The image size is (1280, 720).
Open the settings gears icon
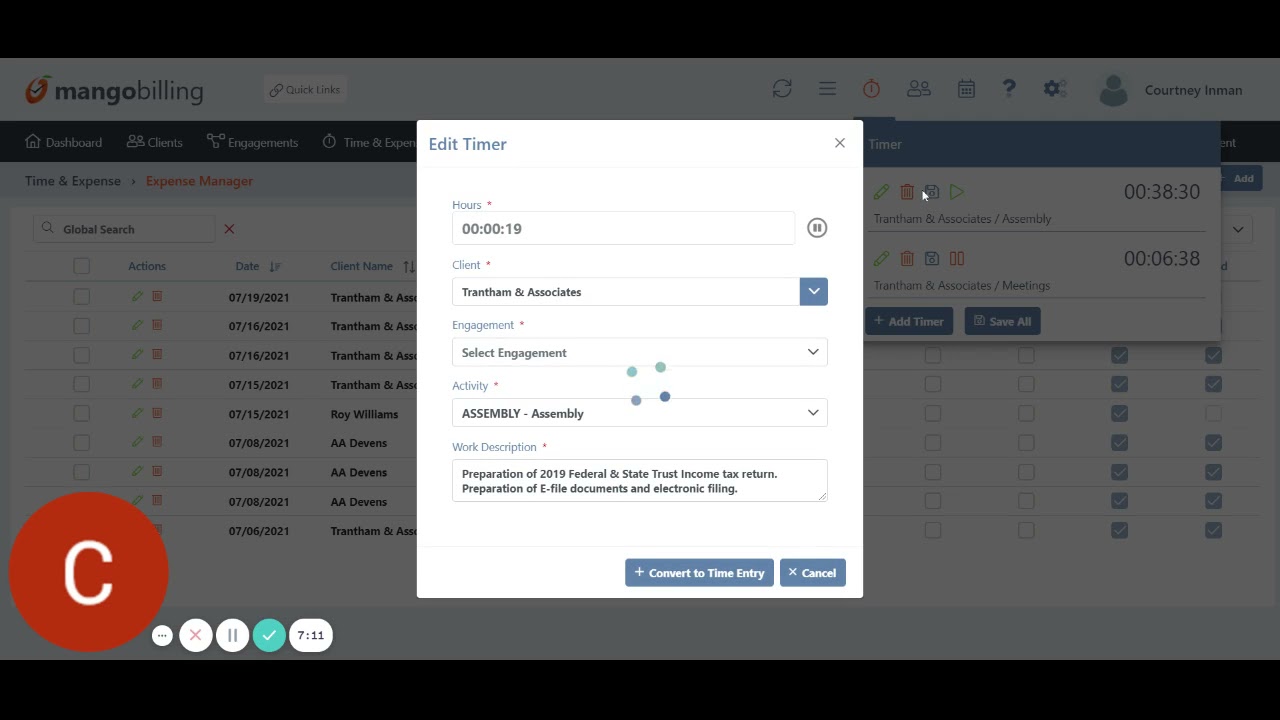(1055, 89)
